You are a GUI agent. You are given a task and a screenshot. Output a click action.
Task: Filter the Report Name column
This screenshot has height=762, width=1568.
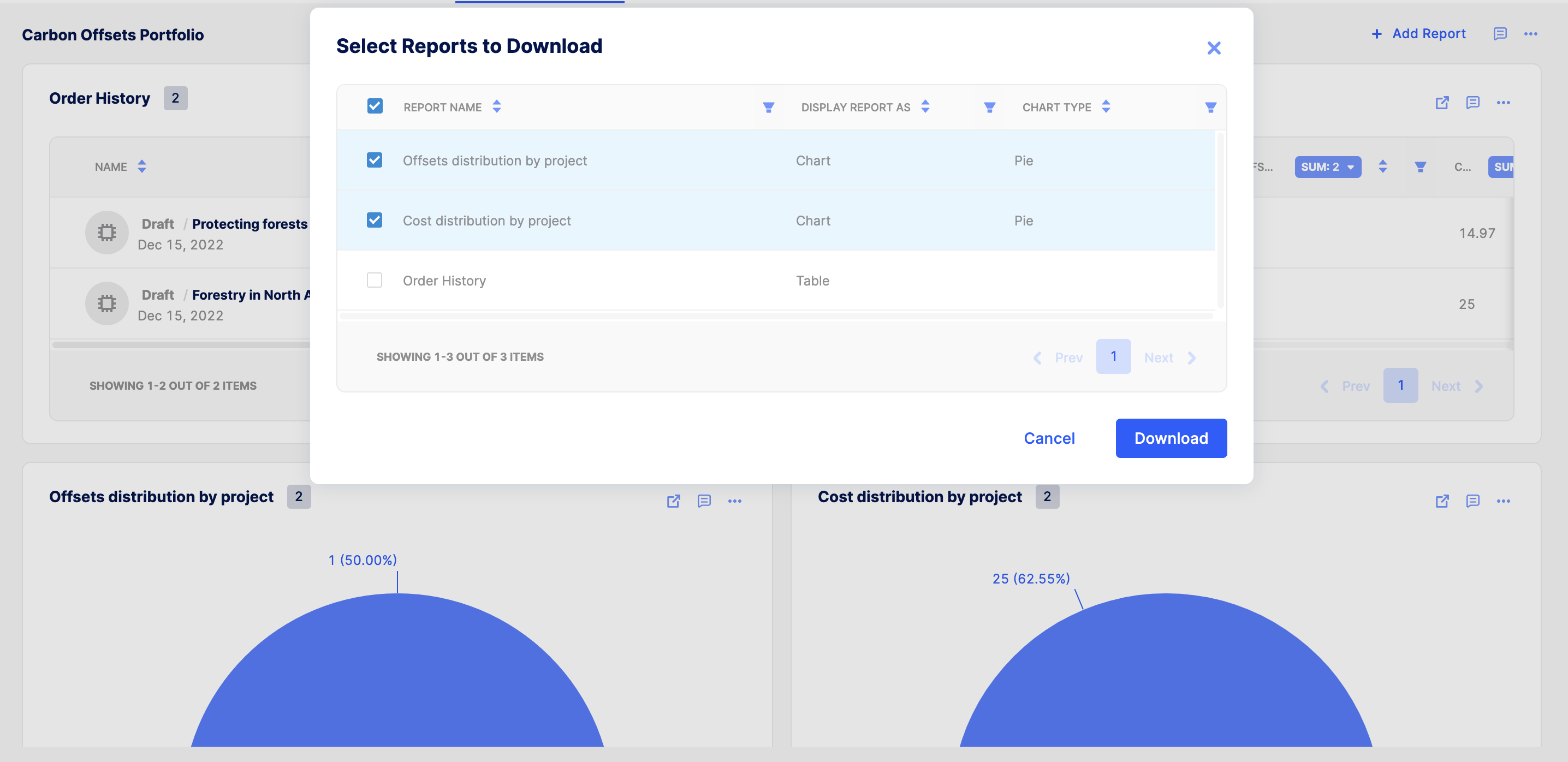tap(768, 107)
